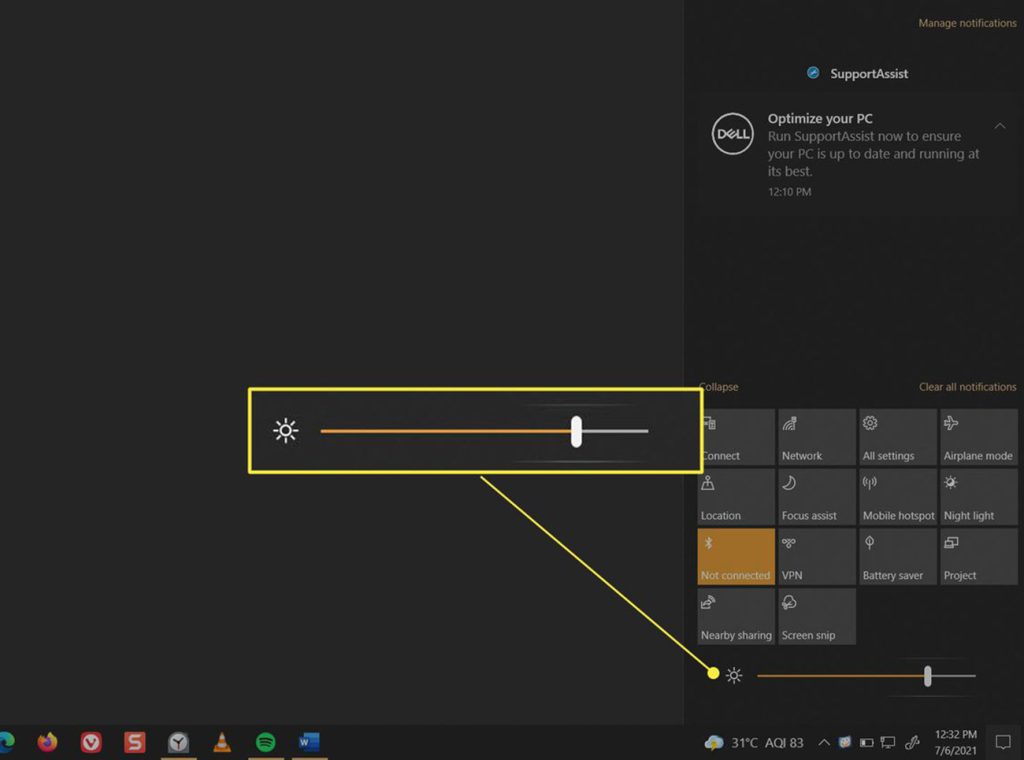
Task: Open All settings tile
Action: pyautogui.click(x=897, y=437)
